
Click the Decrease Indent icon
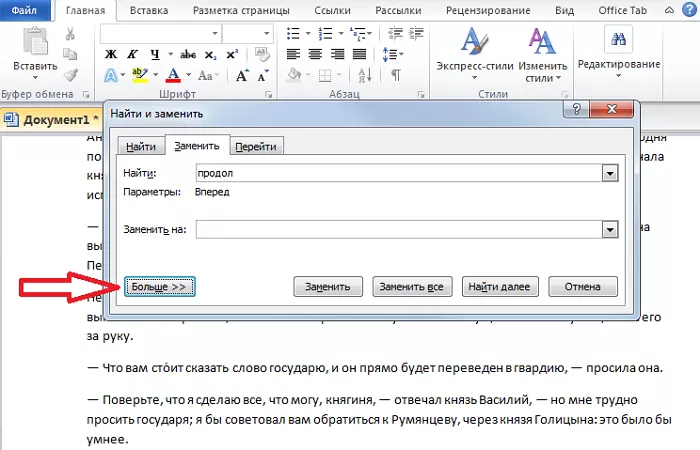point(395,33)
